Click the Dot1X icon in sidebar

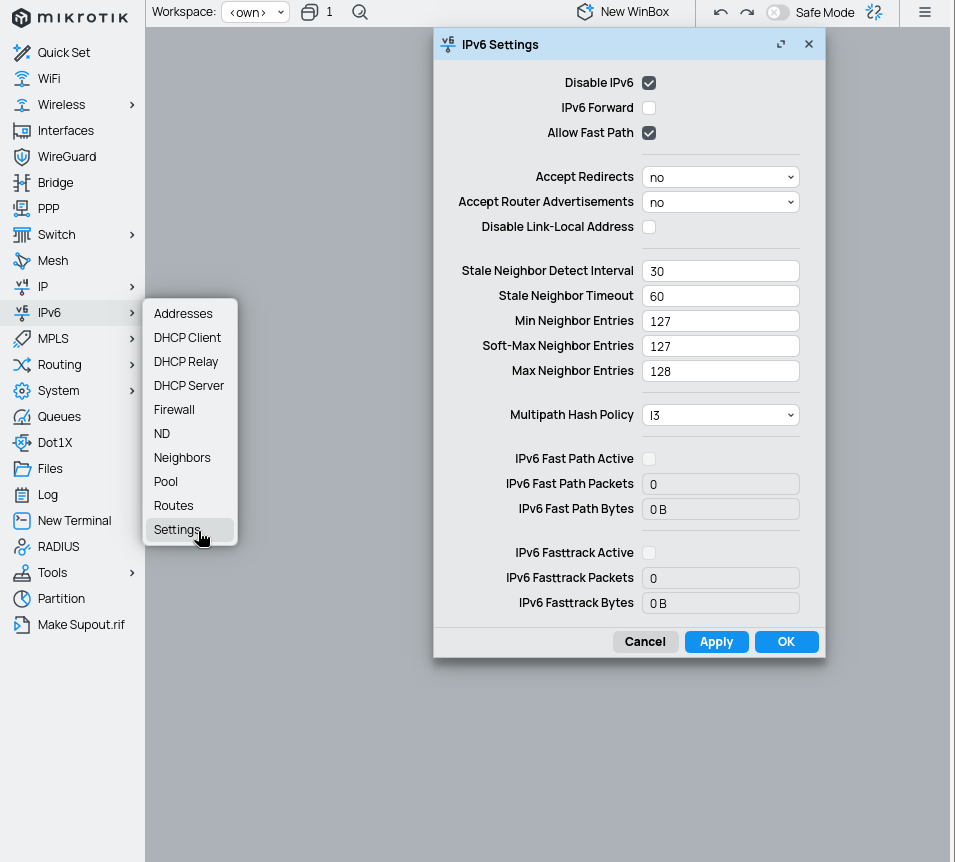click(22, 443)
